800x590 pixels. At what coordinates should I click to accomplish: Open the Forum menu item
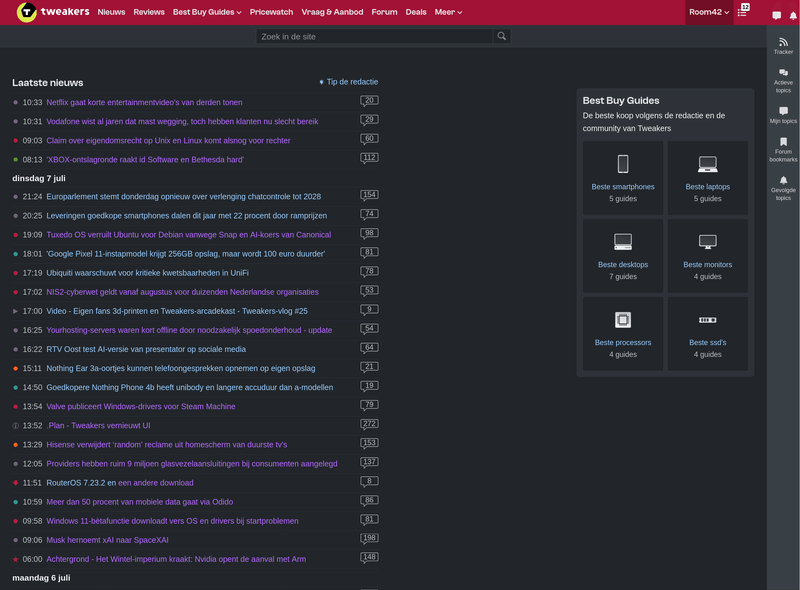pos(384,12)
